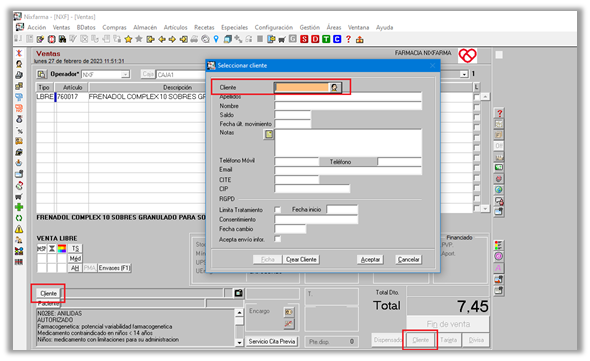Screen dimensions: 590x361
Task: Open the dropdown arrow left of number 1
Action: pos(464,74)
